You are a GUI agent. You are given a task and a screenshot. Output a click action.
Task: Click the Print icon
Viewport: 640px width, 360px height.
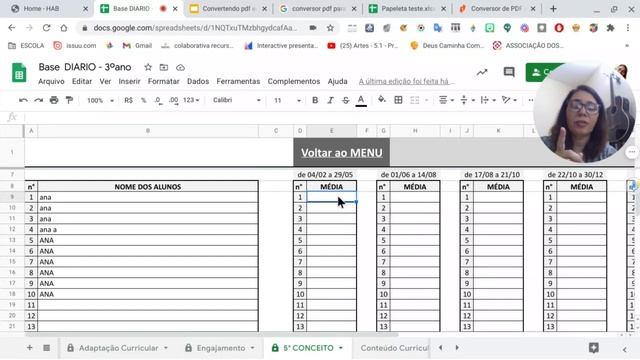pos(54,100)
